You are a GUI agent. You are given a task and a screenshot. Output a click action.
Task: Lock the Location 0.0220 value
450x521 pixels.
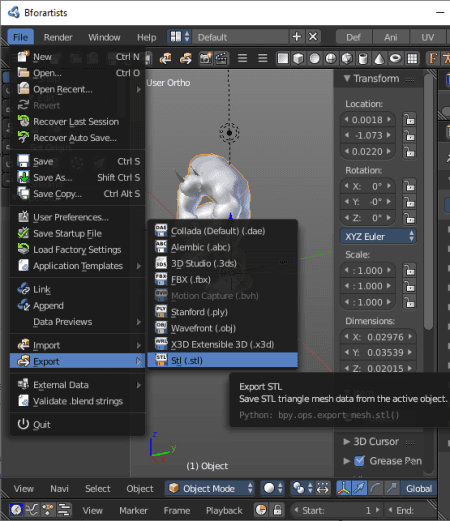click(x=409, y=152)
